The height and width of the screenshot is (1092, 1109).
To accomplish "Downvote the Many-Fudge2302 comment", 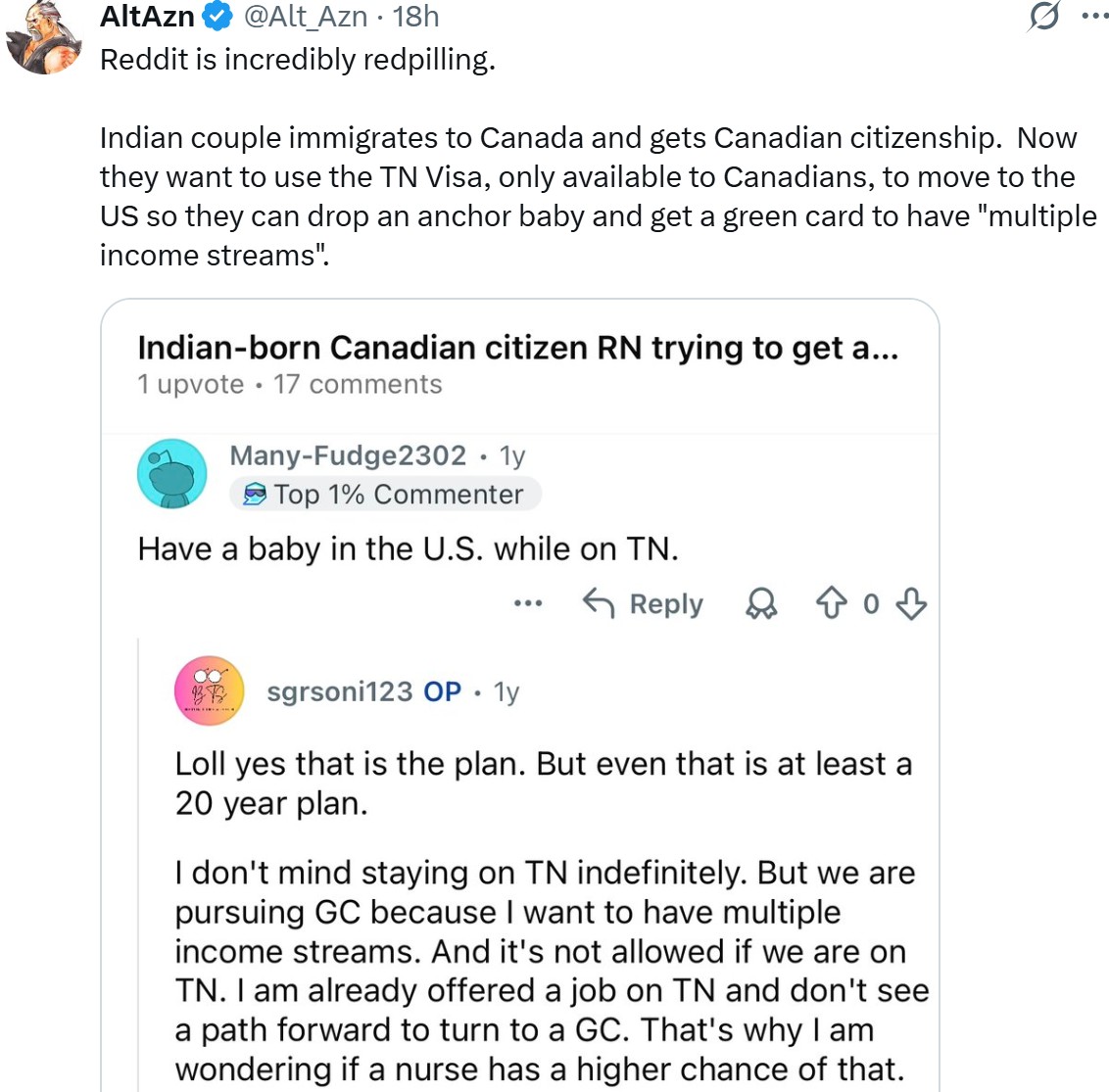I will 911,604.
